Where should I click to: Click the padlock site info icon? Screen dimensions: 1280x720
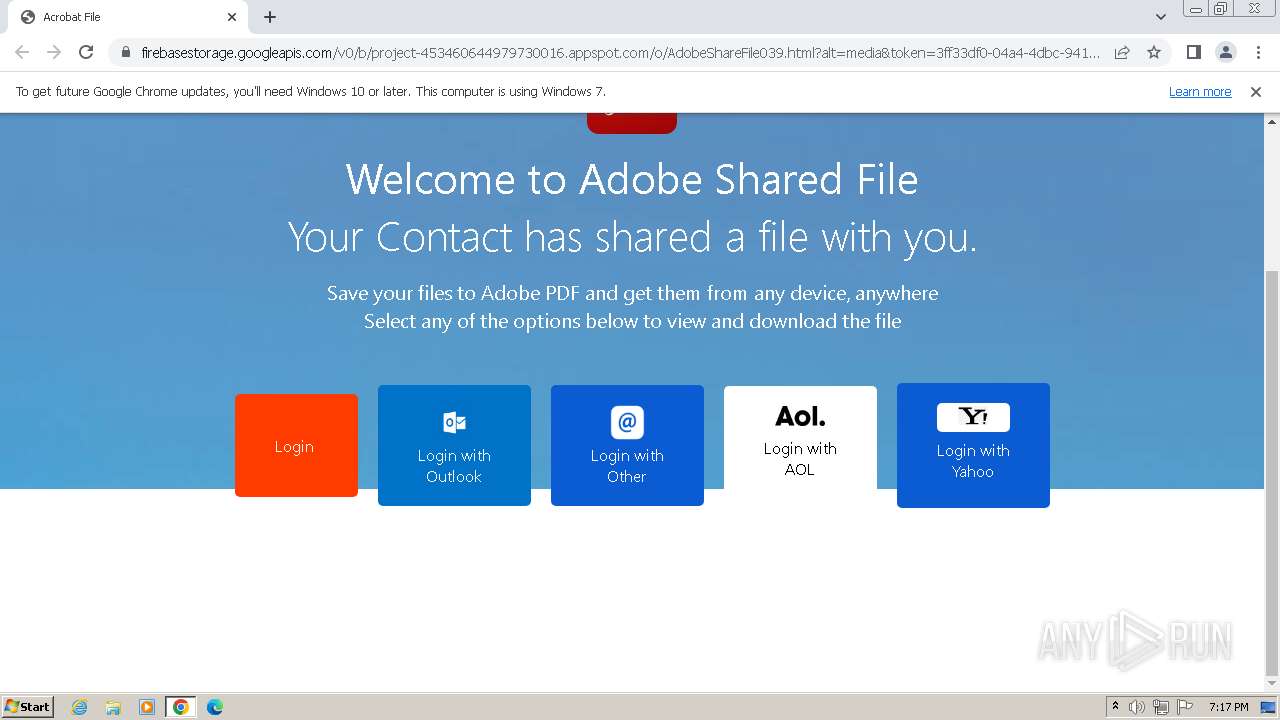coord(125,52)
